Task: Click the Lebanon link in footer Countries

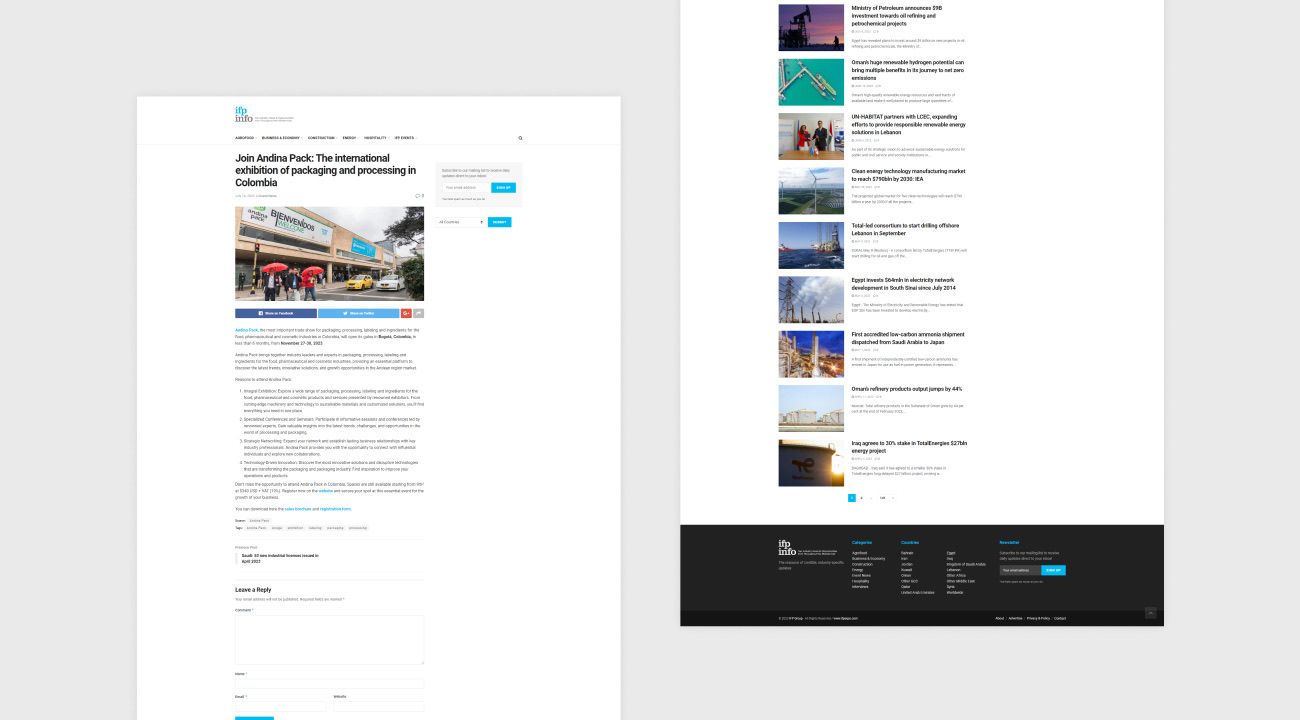Action: click(954, 570)
